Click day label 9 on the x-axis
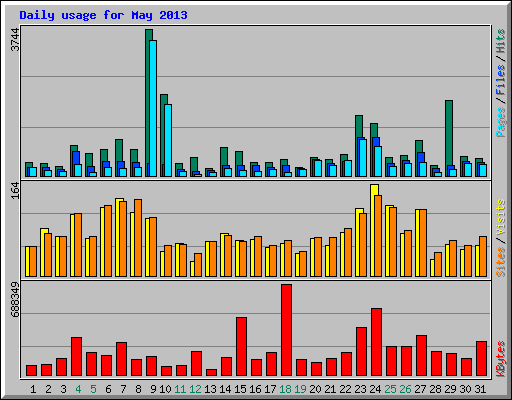This screenshot has height=400, width=512. [x=153, y=389]
